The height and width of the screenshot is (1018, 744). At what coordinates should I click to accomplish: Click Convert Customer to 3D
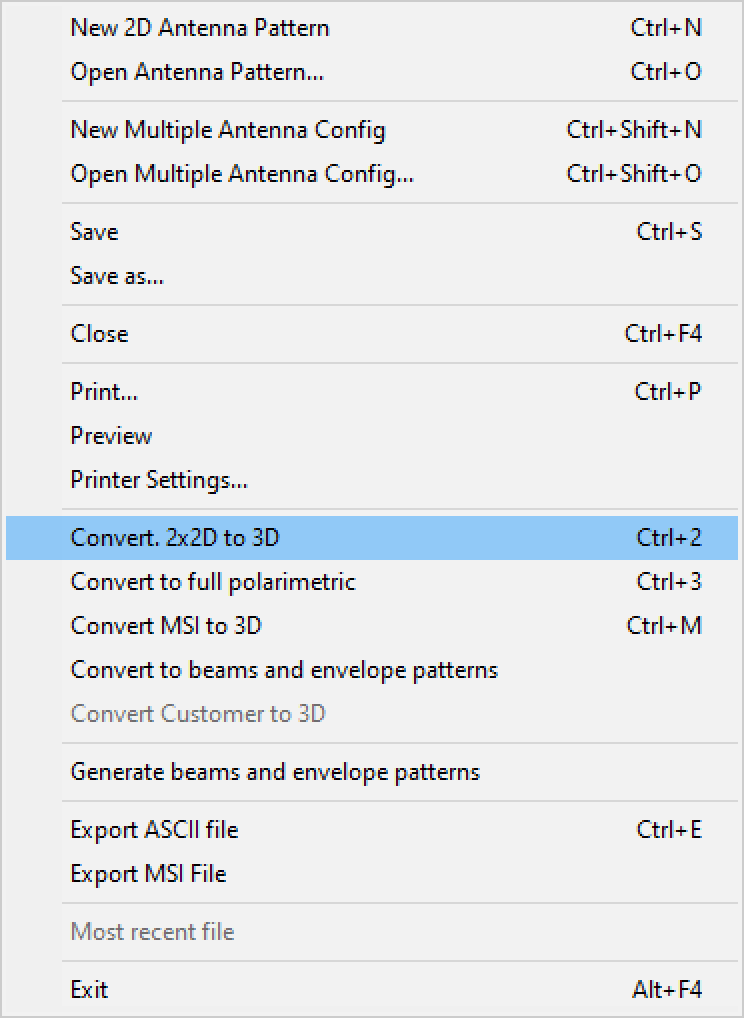198,714
